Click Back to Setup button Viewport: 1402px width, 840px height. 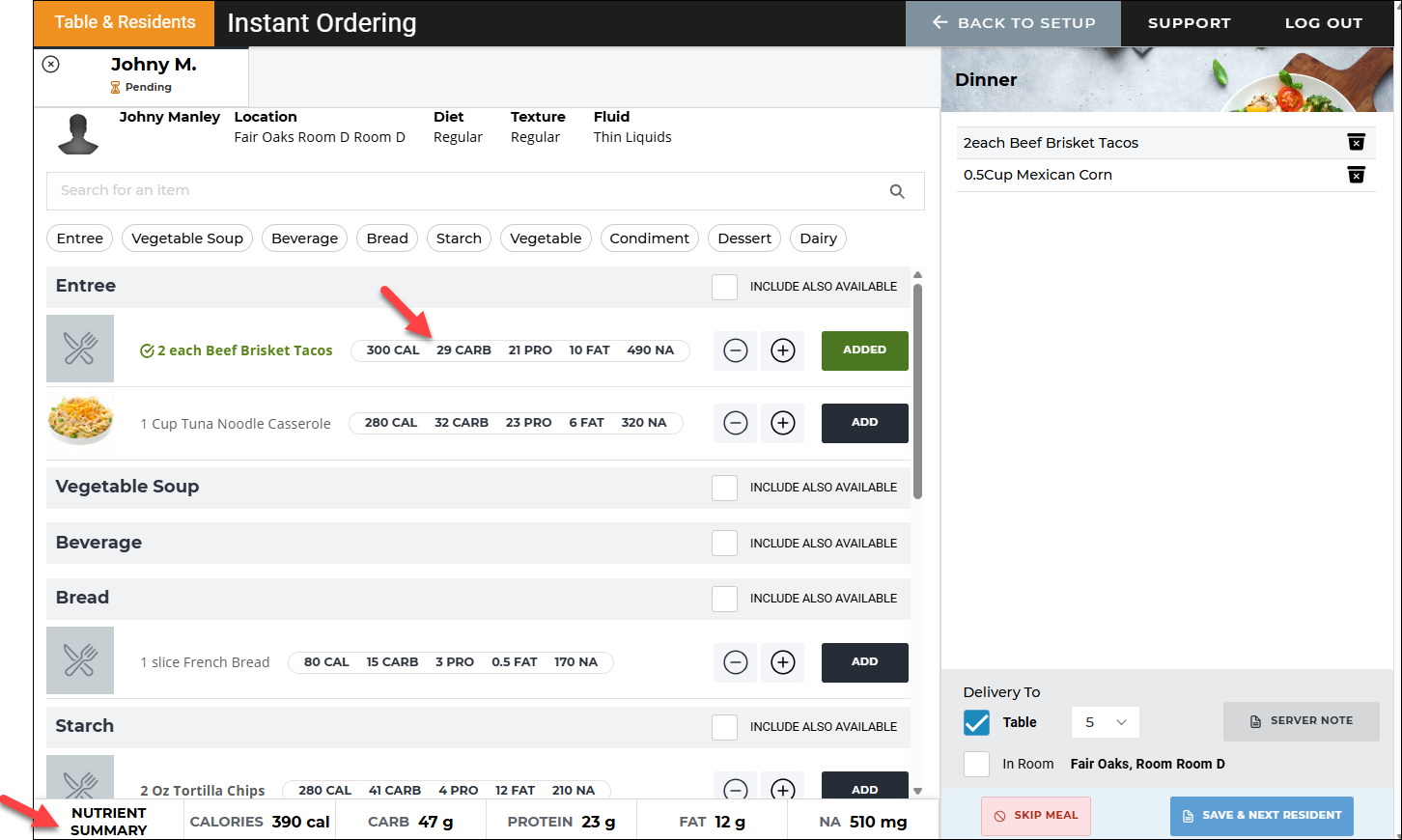click(x=1013, y=23)
